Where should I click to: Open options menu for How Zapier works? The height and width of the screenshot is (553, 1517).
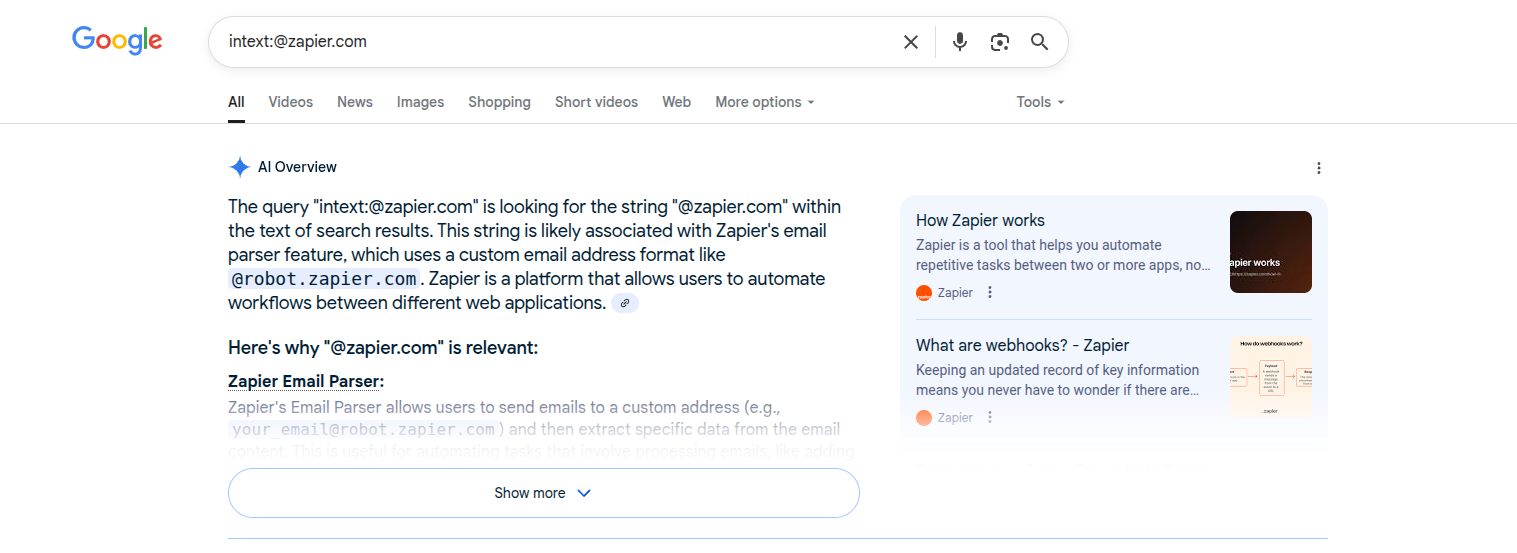click(990, 293)
